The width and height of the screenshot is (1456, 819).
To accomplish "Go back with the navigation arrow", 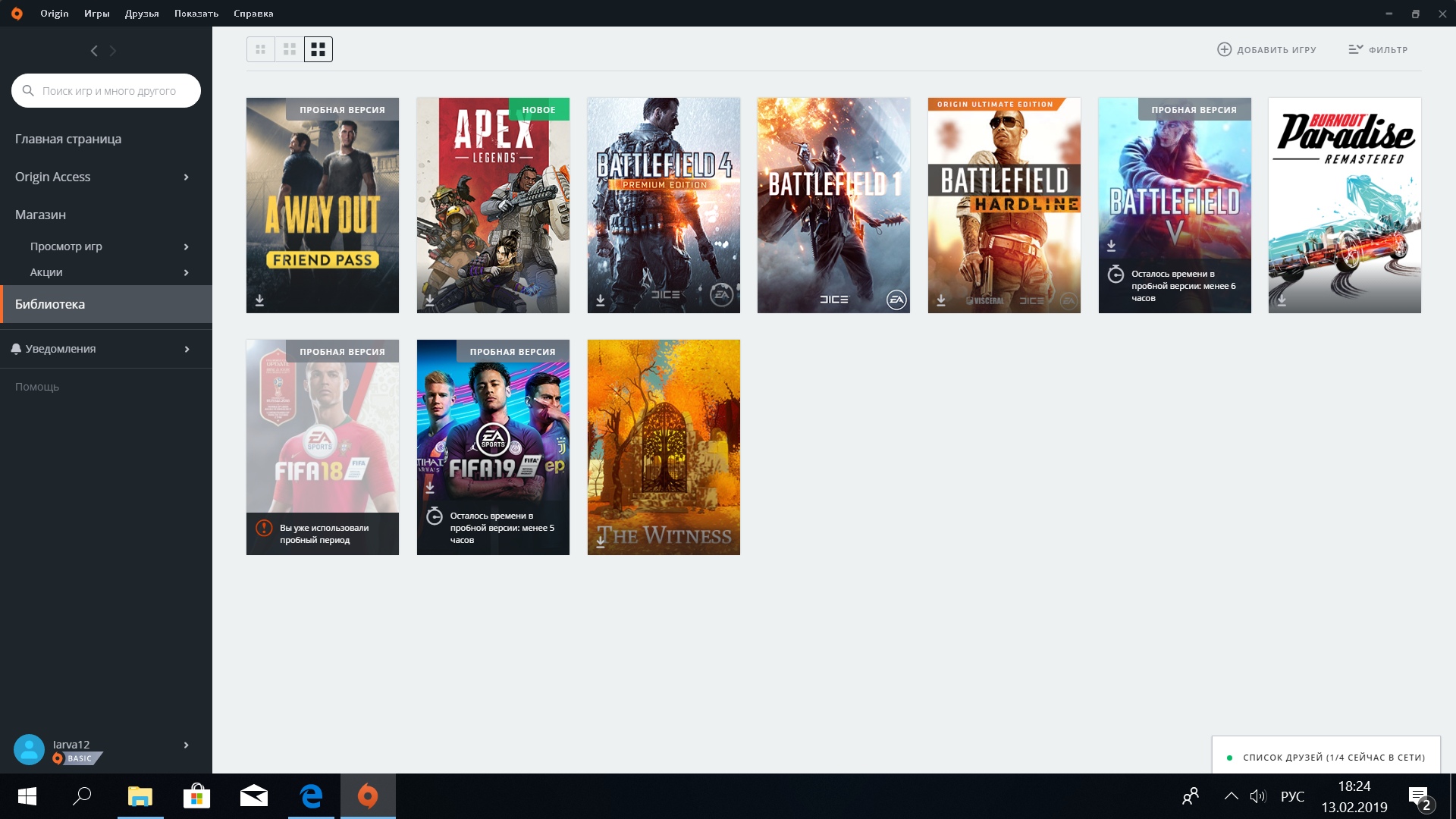I will point(94,51).
